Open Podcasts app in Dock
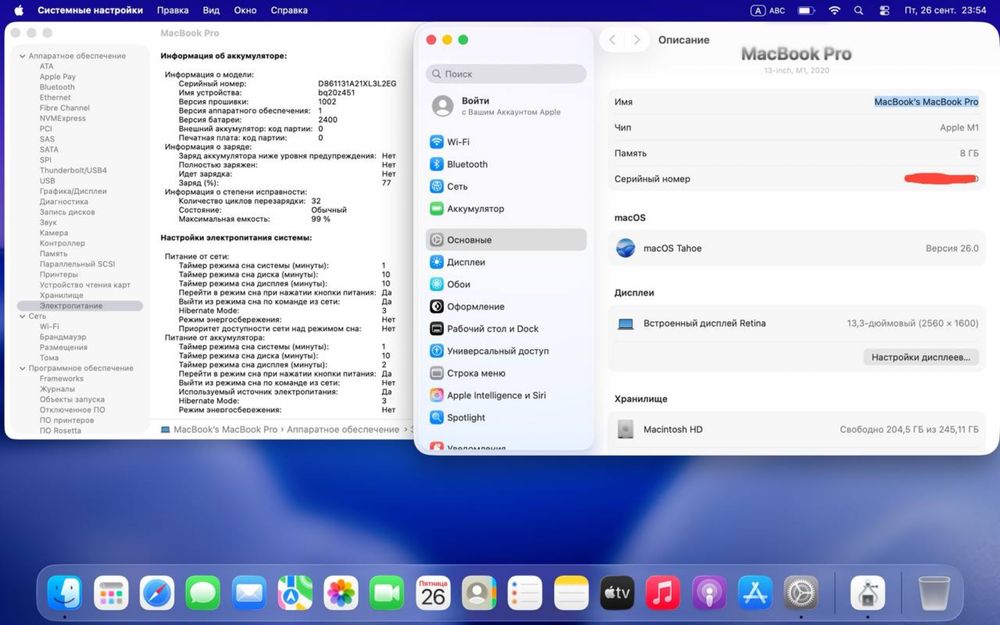Screen dimensions: 1000x625 (x=709, y=592)
